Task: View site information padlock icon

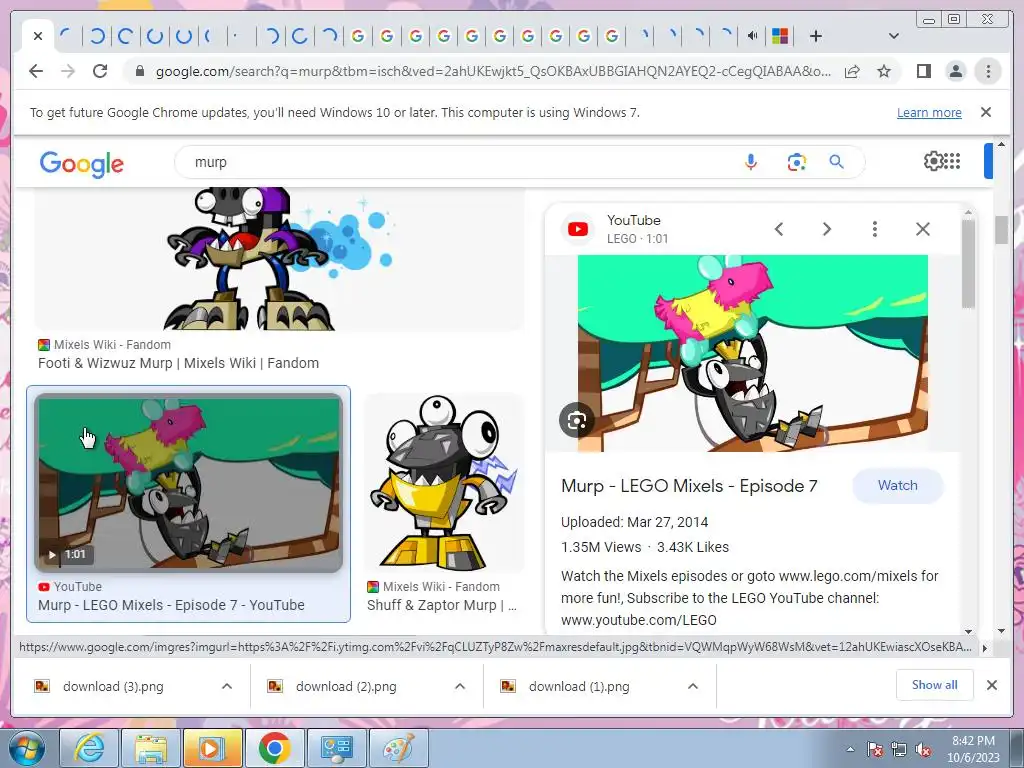Action: [x=139, y=71]
